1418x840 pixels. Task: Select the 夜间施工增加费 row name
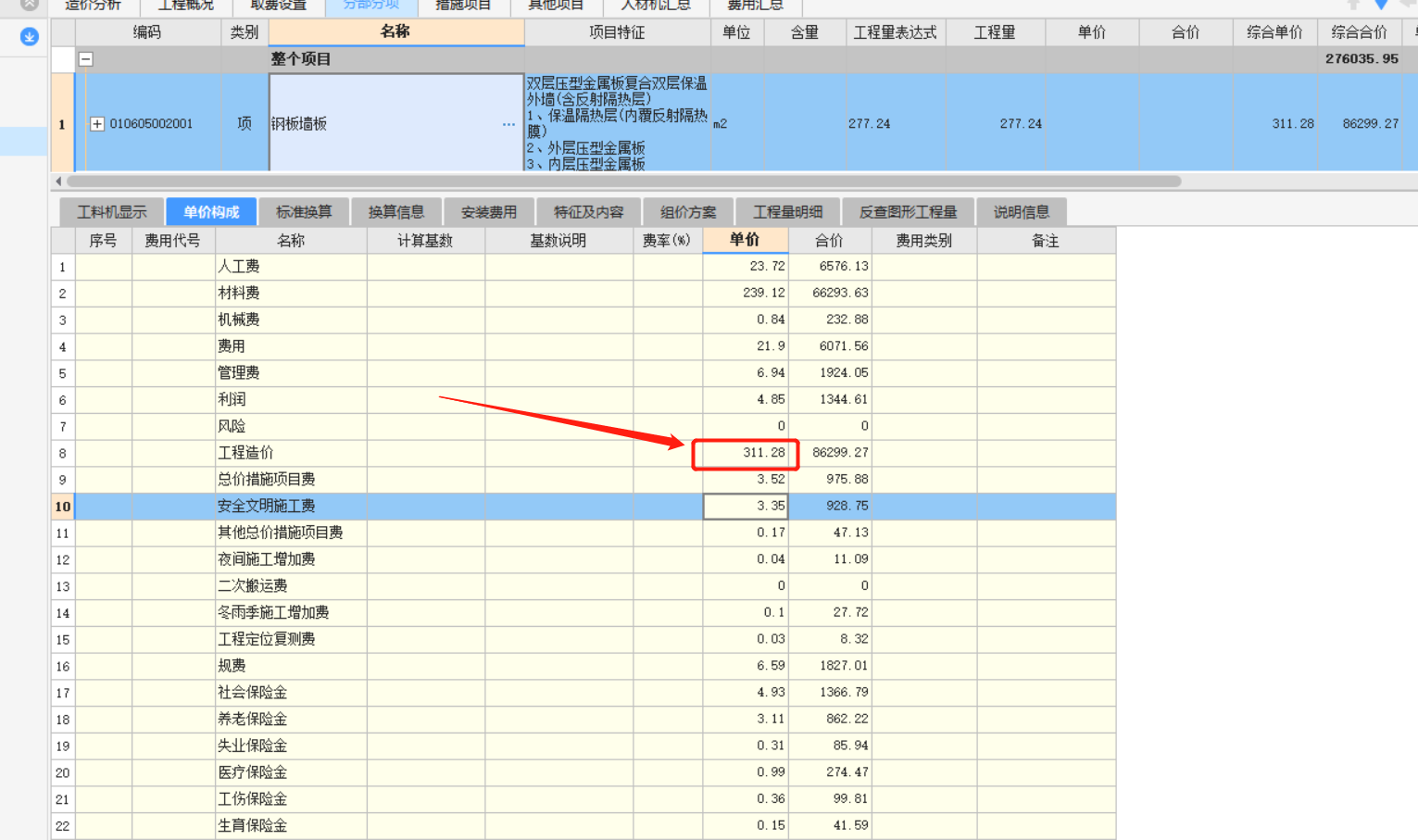pos(267,559)
